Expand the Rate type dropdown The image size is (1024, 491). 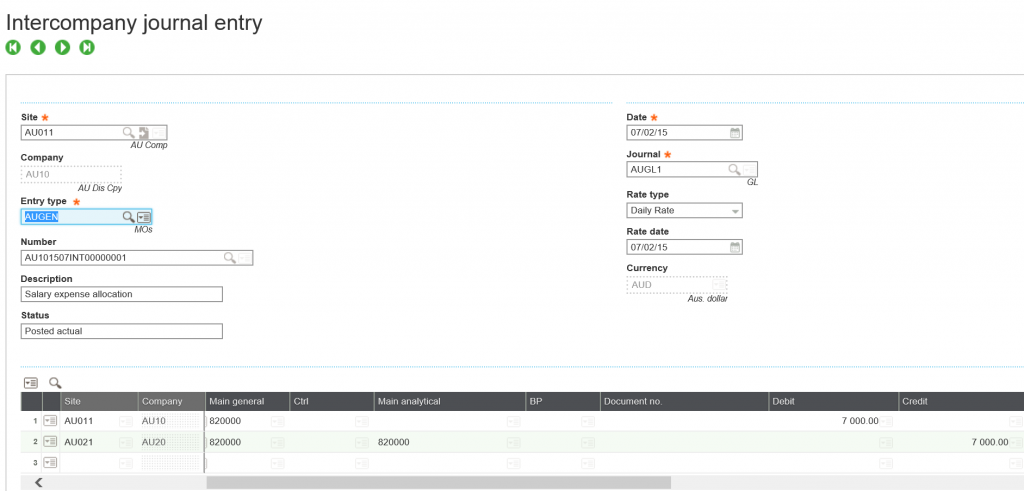coord(735,211)
